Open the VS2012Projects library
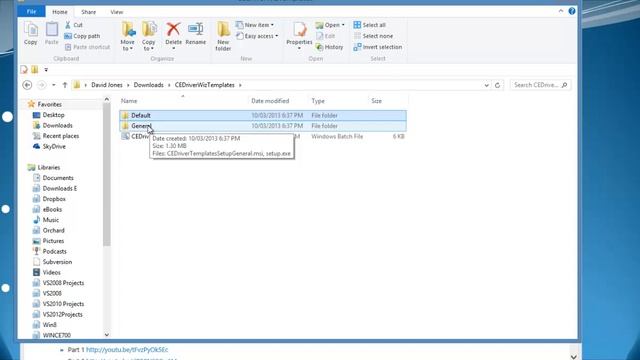640x360 pixels. pyautogui.click(x=62, y=314)
